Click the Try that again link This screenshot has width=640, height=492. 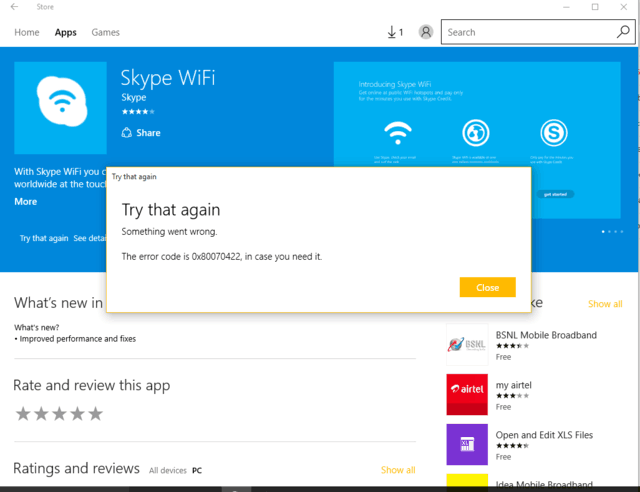(x=44, y=238)
